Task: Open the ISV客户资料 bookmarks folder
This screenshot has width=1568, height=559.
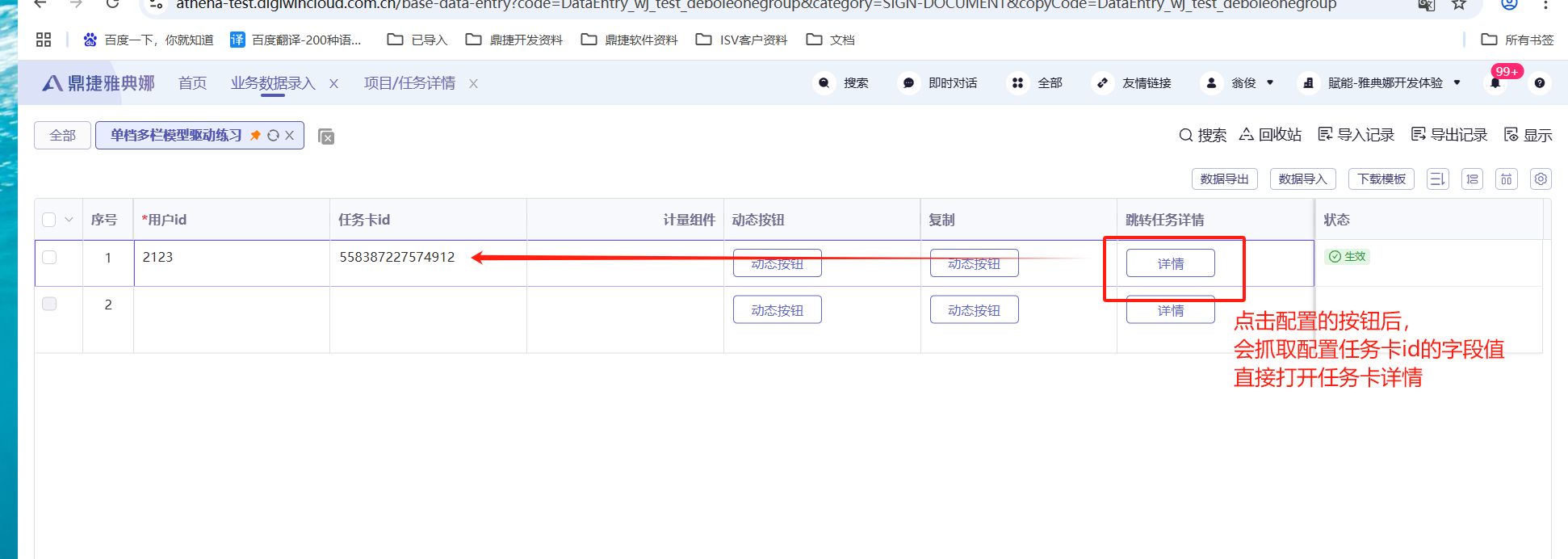Action: [x=742, y=40]
